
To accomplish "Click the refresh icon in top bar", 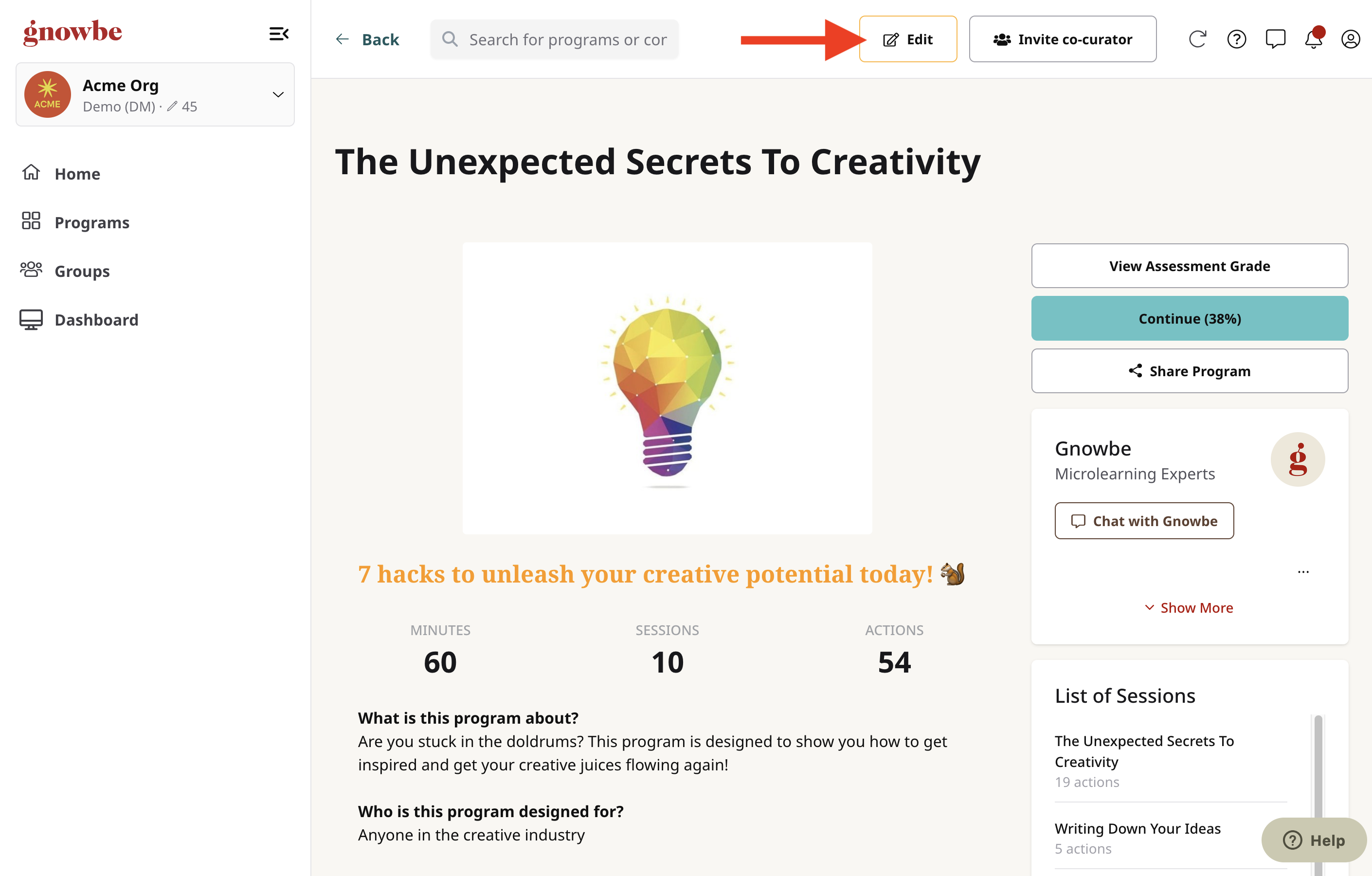I will click(1198, 39).
